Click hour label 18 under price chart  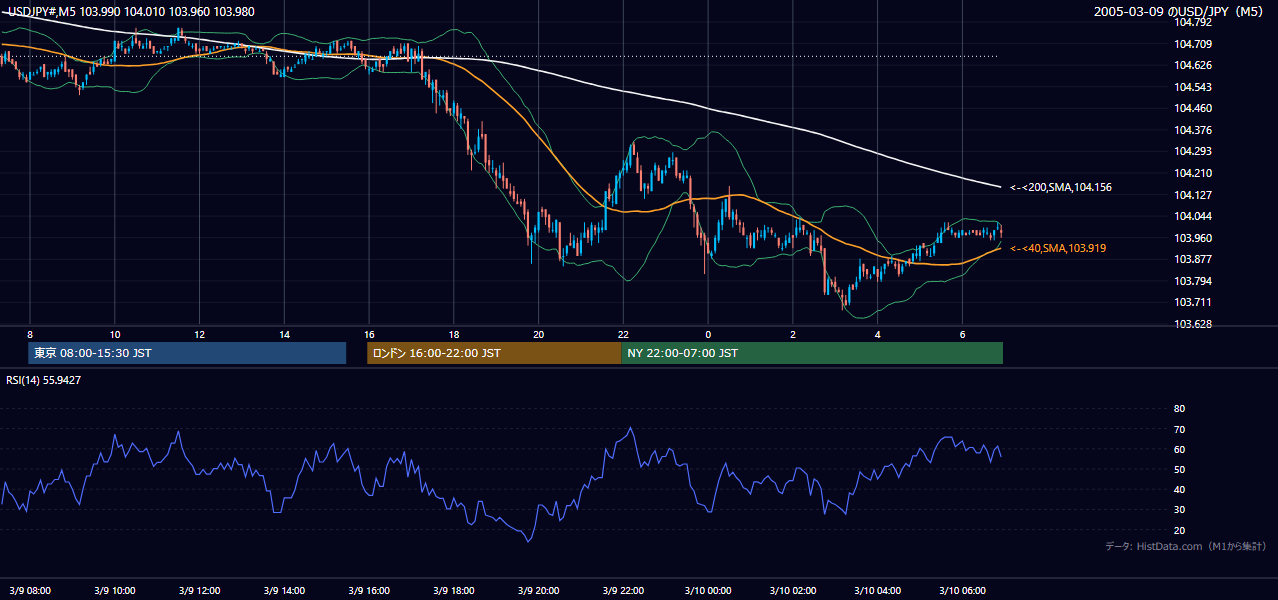pos(454,334)
